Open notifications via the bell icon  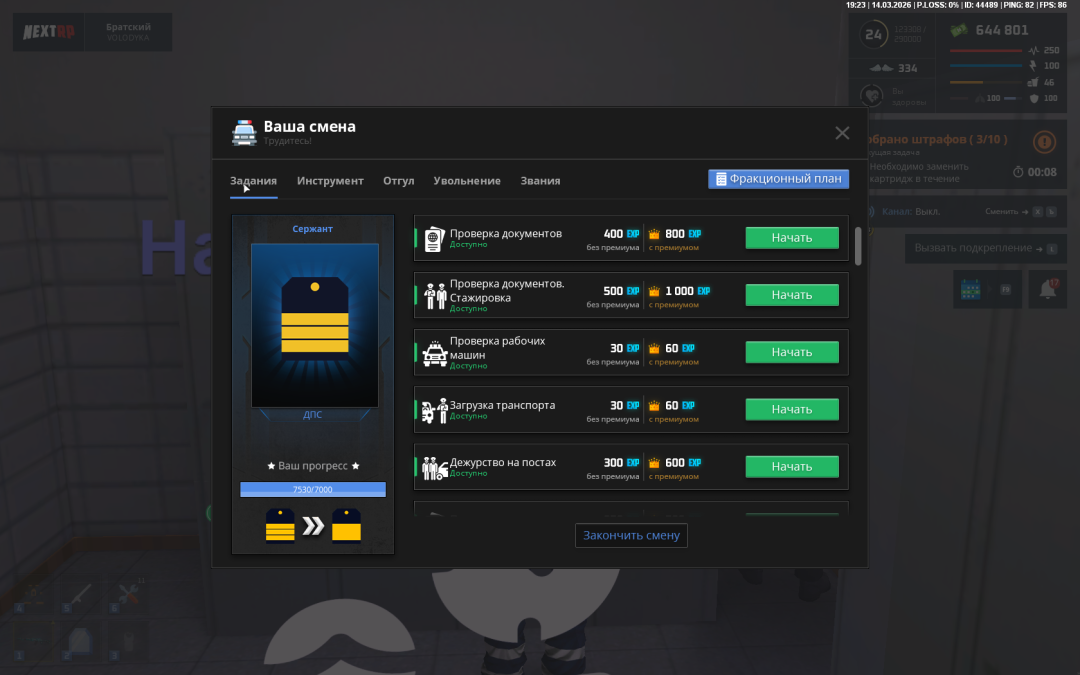pos(1048,289)
